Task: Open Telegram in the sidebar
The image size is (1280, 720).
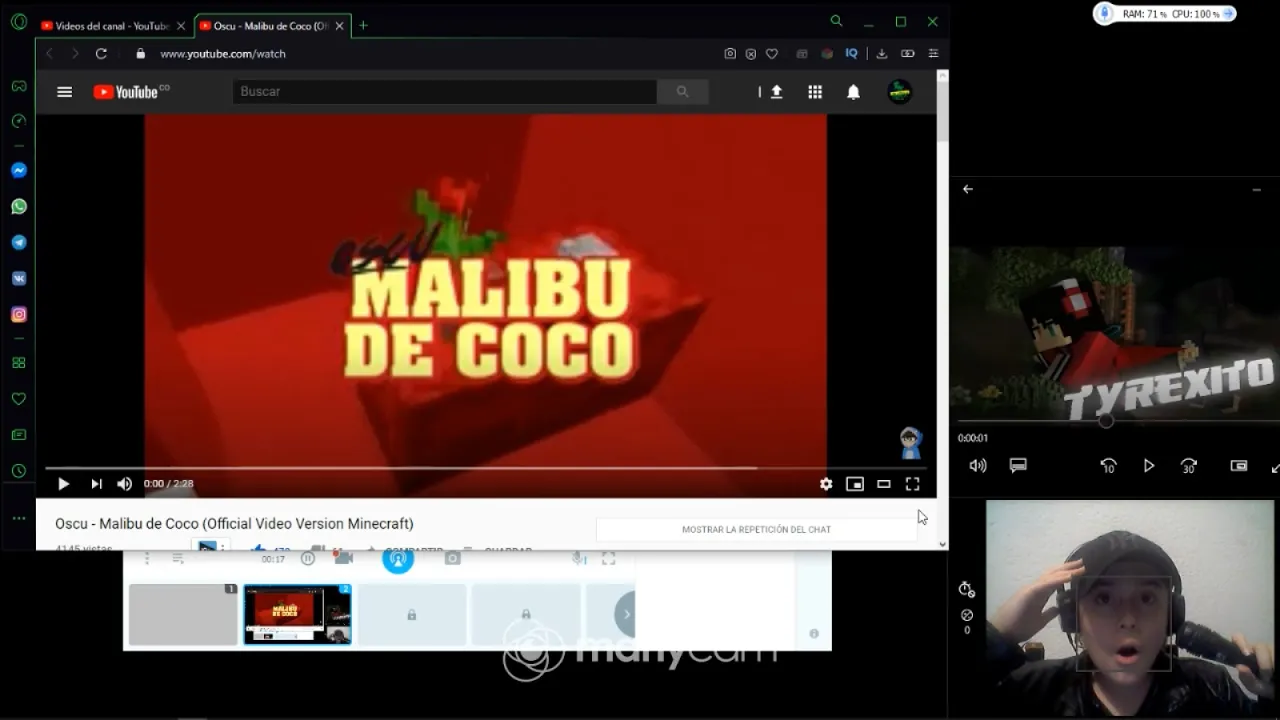Action: point(19,243)
